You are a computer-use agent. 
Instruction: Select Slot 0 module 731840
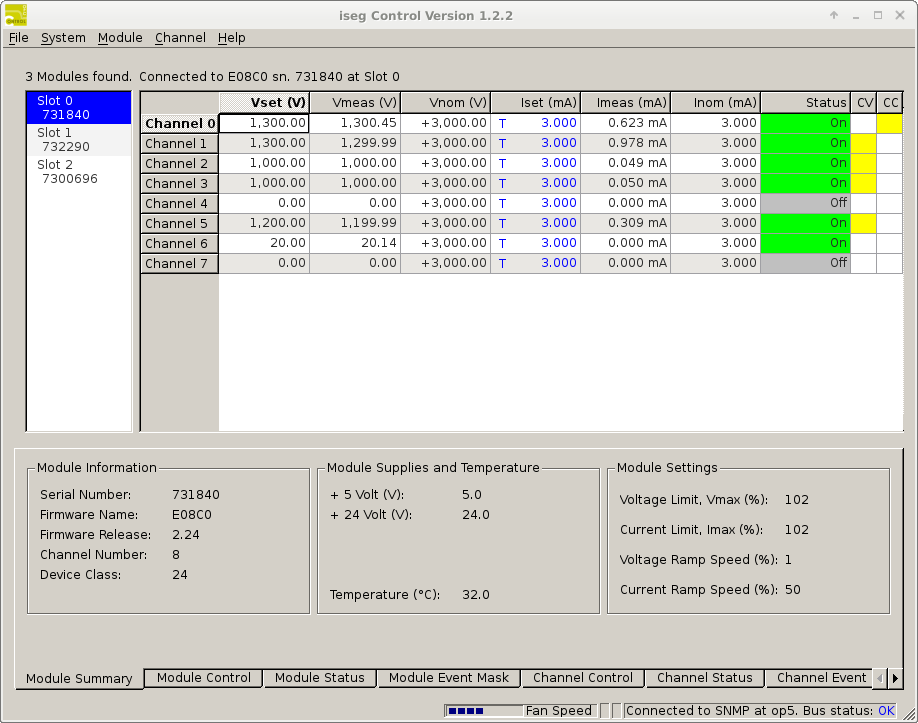coord(79,108)
